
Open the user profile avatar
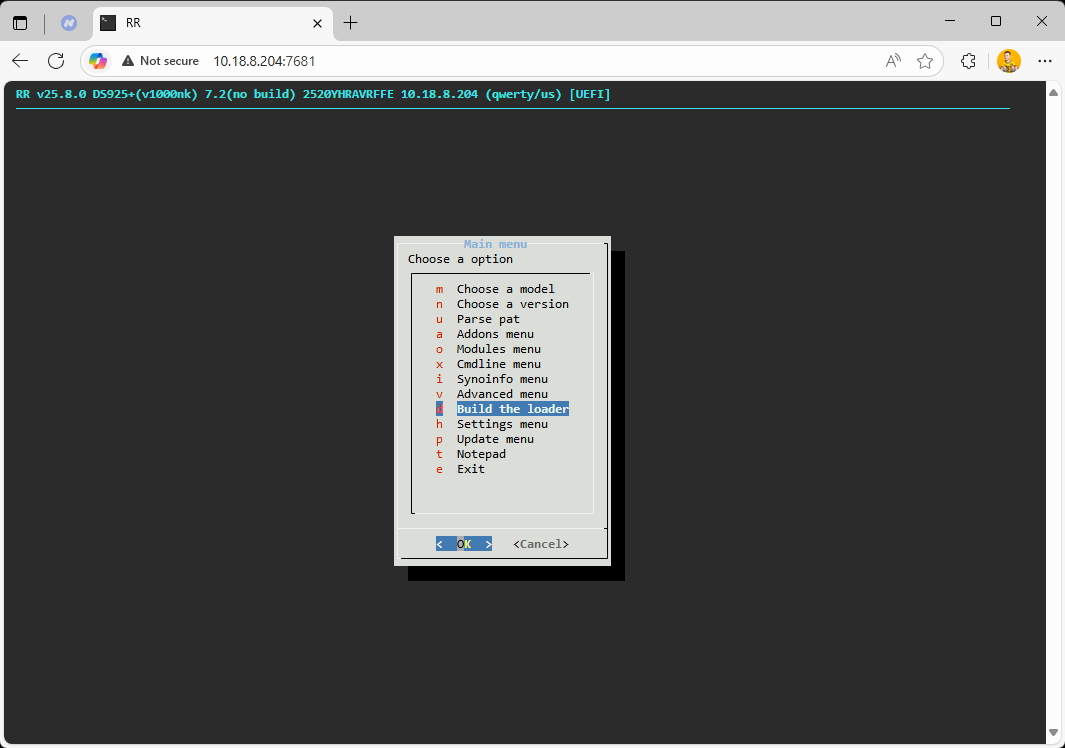click(1009, 61)
